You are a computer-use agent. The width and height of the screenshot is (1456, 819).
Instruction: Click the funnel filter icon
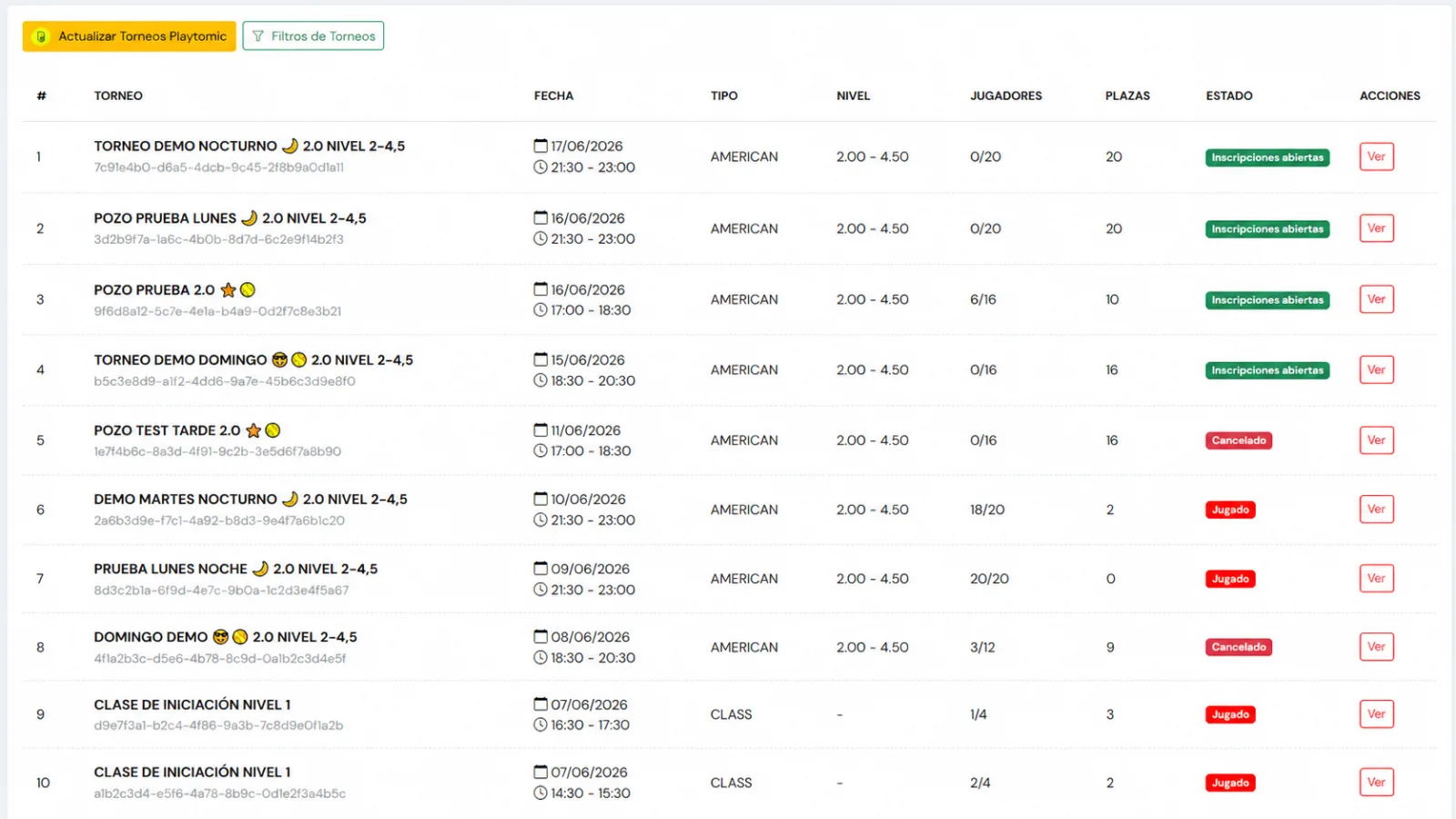(x=258, y=36)
